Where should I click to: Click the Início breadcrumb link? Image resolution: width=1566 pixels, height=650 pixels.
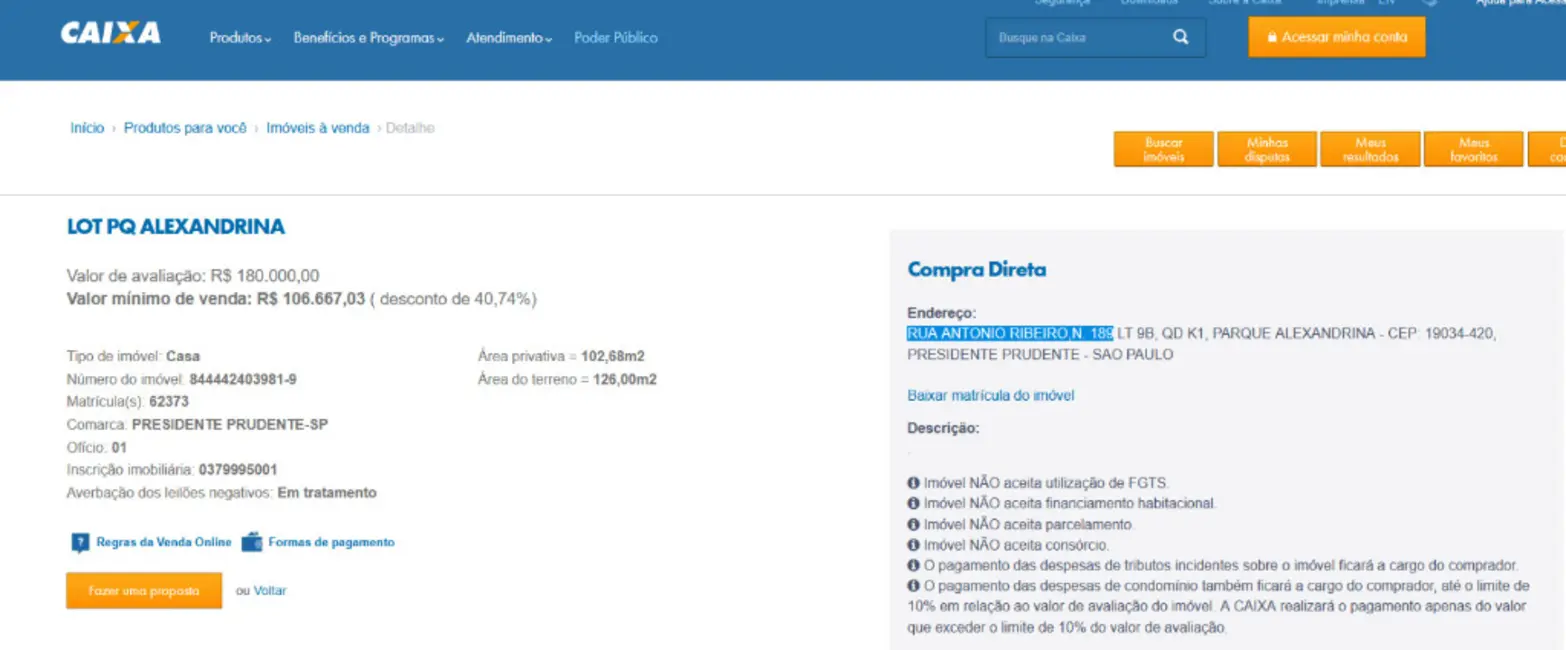[87, 128]
